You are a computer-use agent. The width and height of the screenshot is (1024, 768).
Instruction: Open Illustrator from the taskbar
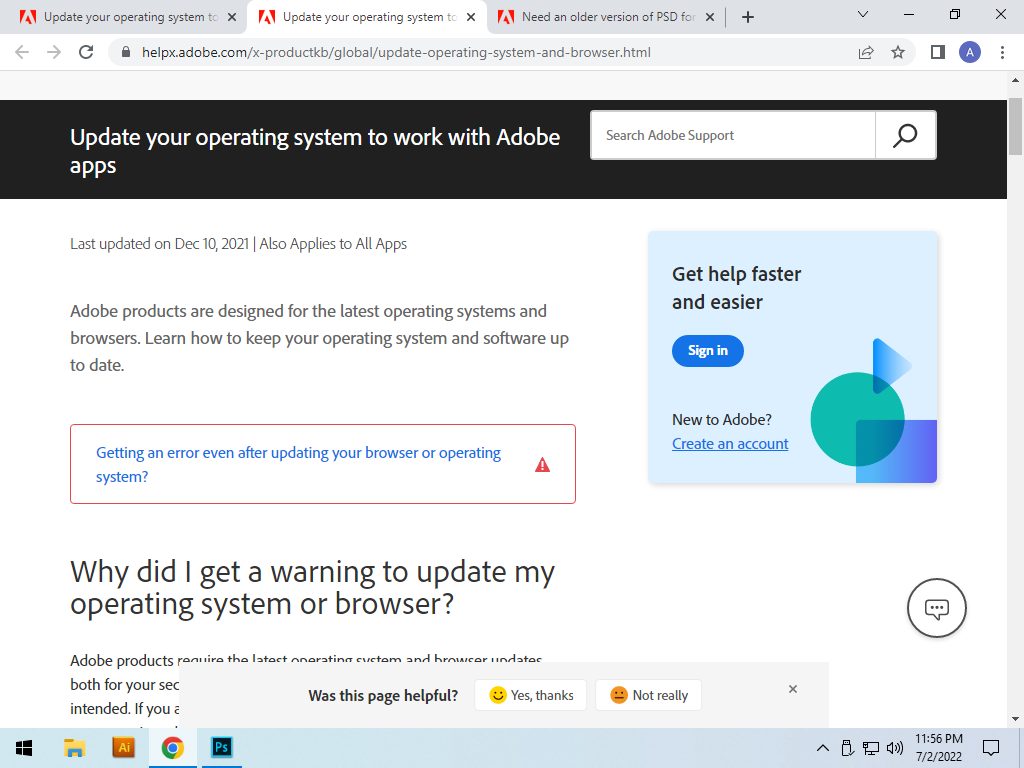(x=123, y=747)
